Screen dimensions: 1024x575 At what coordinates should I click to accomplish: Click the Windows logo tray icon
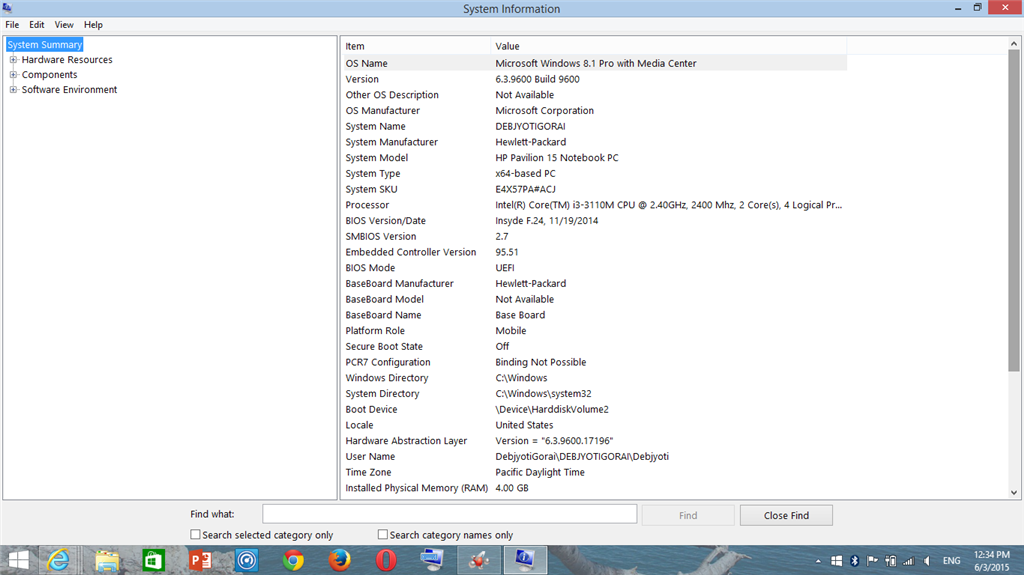[837, 561]
